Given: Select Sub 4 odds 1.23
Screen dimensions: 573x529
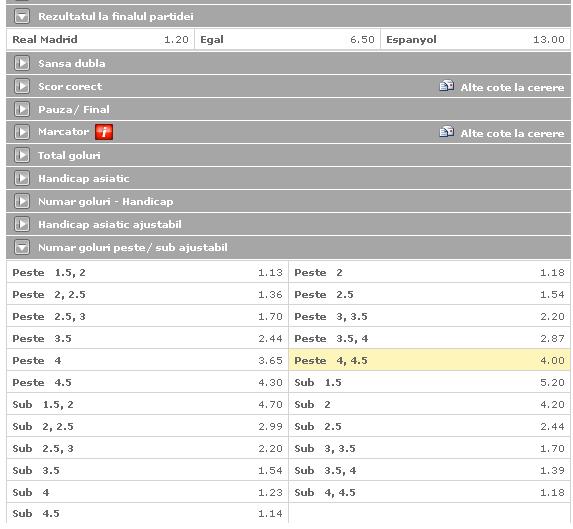Looking at the screenshot, I should click(148, 492).
